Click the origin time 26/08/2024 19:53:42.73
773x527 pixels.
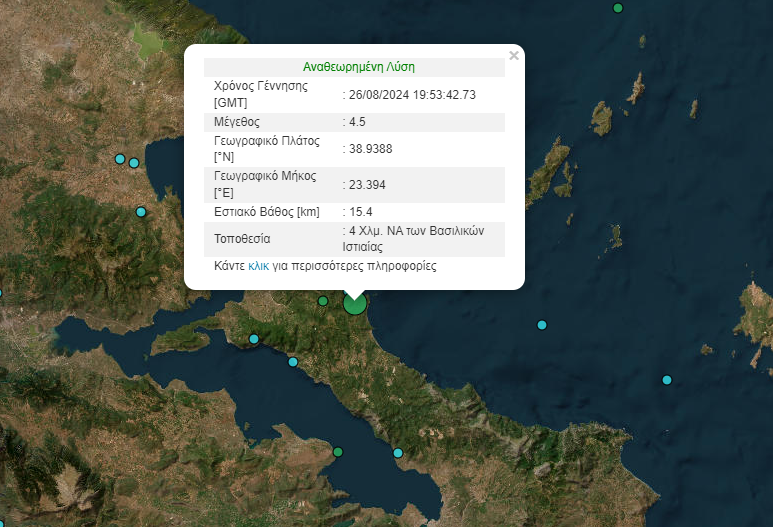(412, 95)
